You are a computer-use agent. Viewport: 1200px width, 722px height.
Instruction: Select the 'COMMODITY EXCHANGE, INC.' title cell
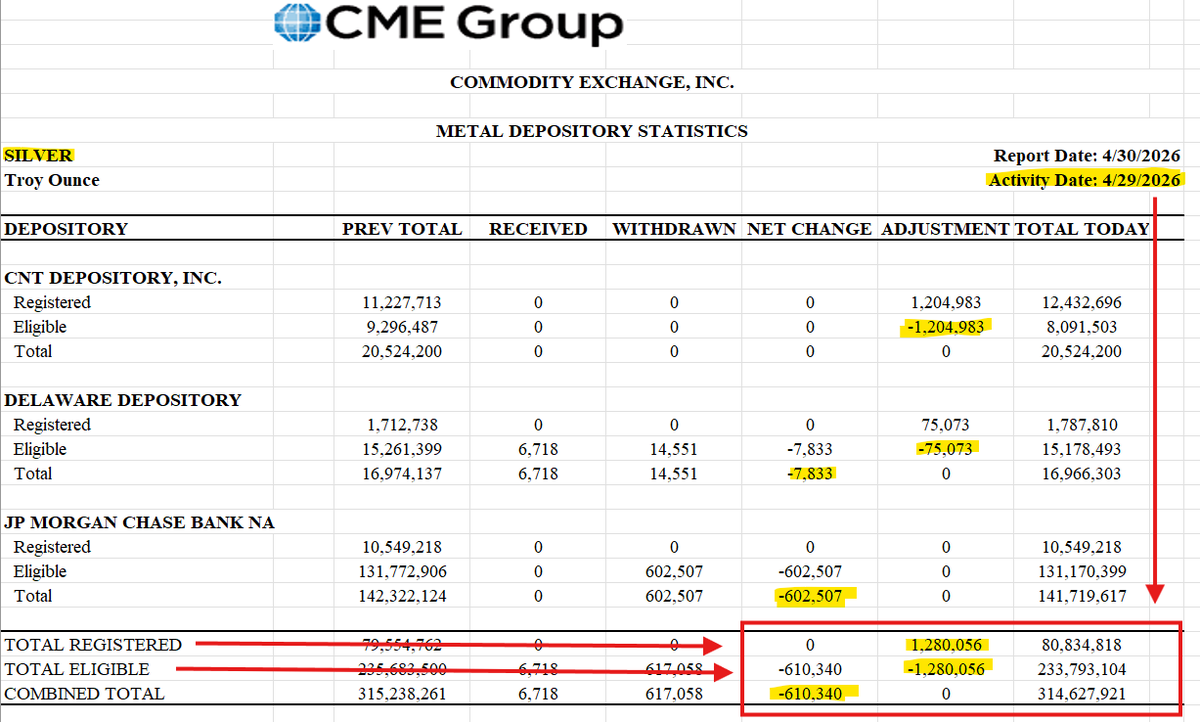coord(592,82)
